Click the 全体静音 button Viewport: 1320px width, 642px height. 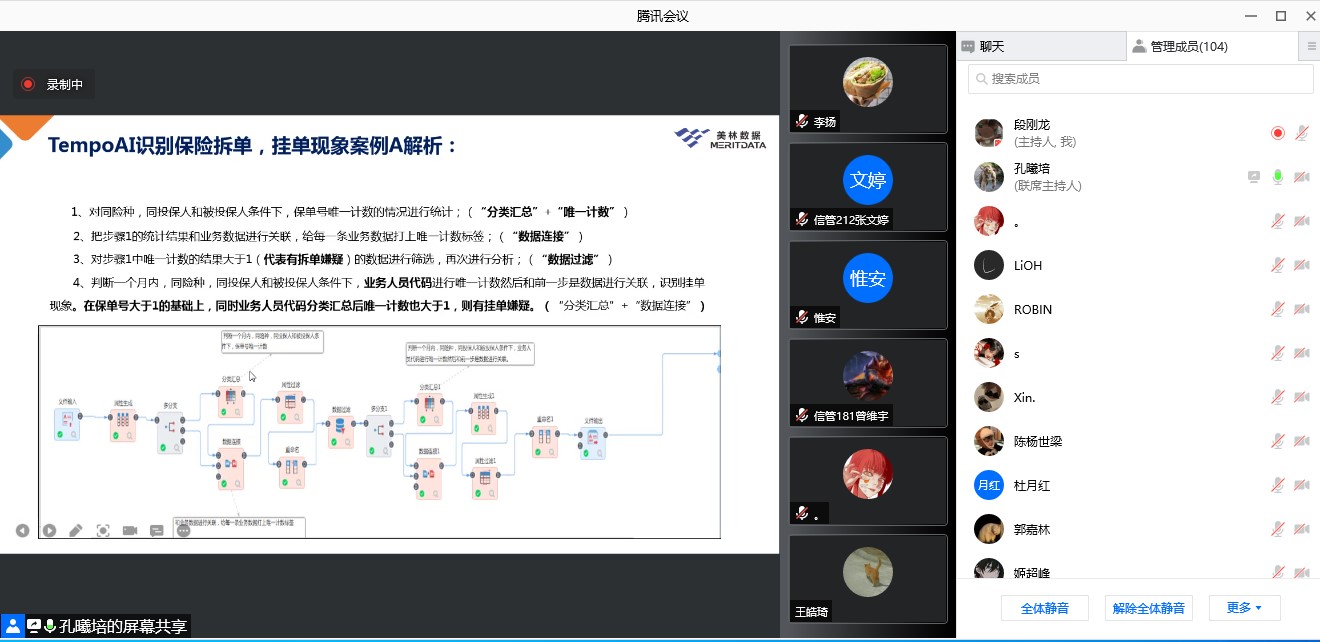point(1044,607)
